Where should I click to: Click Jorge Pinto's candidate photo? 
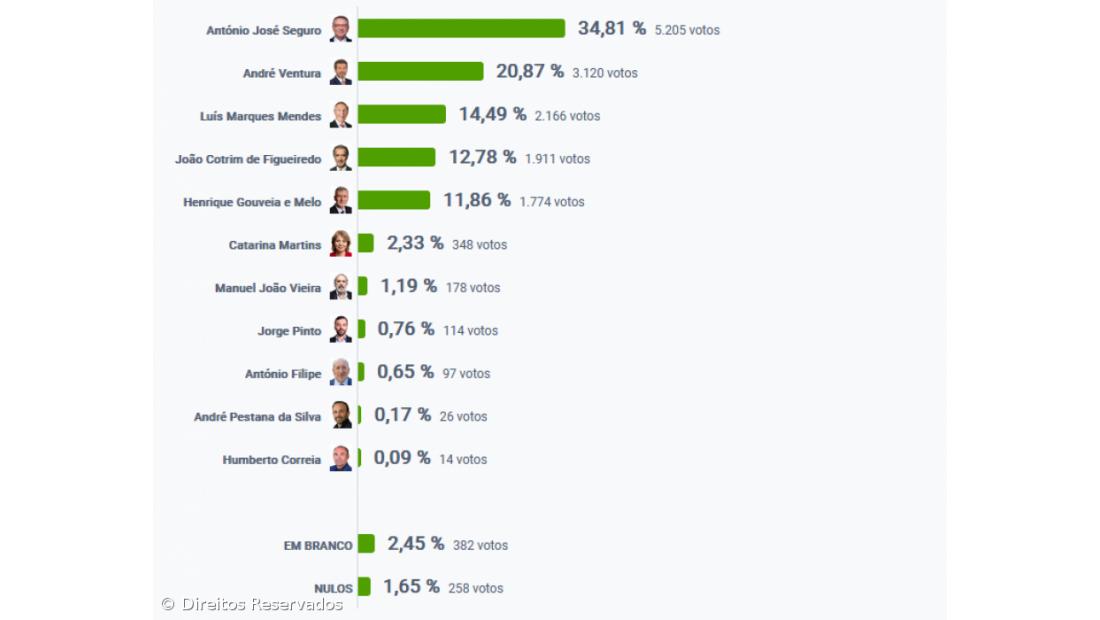tap(341, 330)
